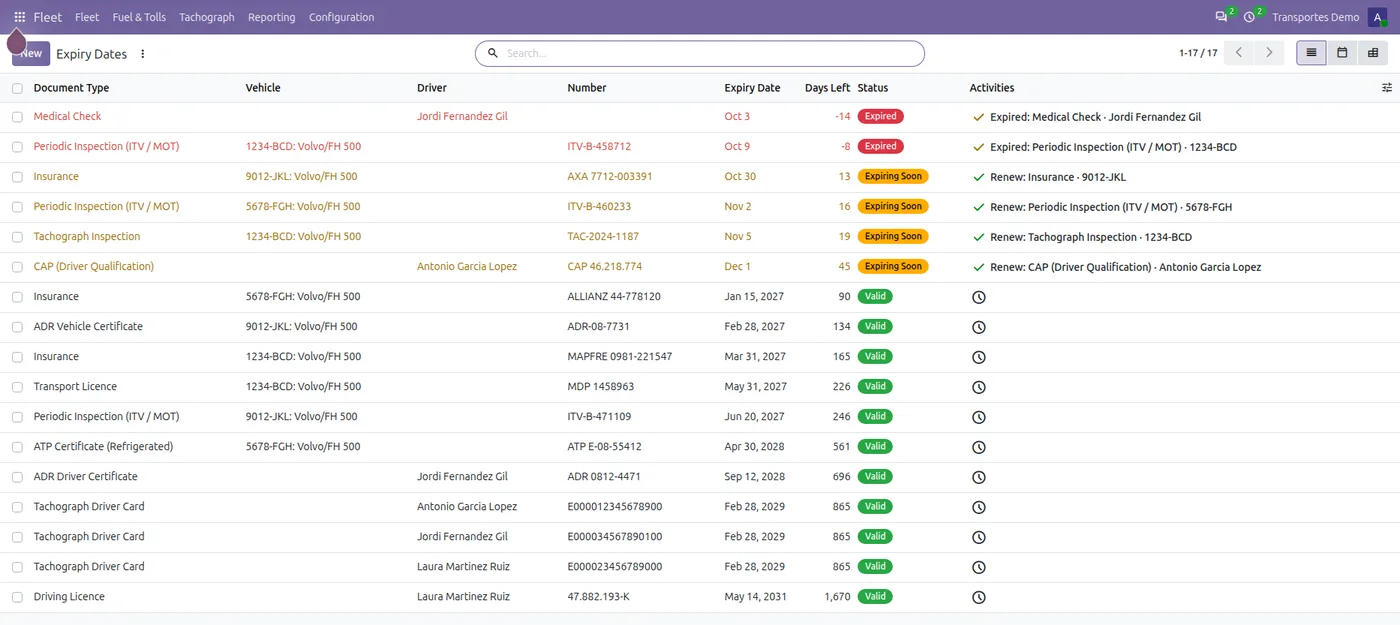The width and height of the screenshot is (1400, 625).
Task: Select checkbox for ATP Certificate (Refrigerated) row
Action: coord(17,447)
